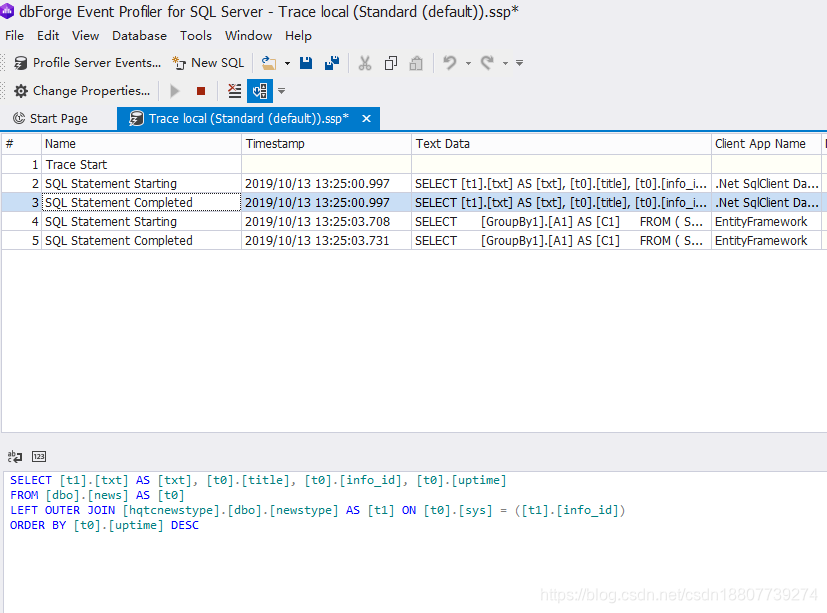The image size is (827, 613).
Task: Click the Open file folder icon
Action: coord(269,63)
